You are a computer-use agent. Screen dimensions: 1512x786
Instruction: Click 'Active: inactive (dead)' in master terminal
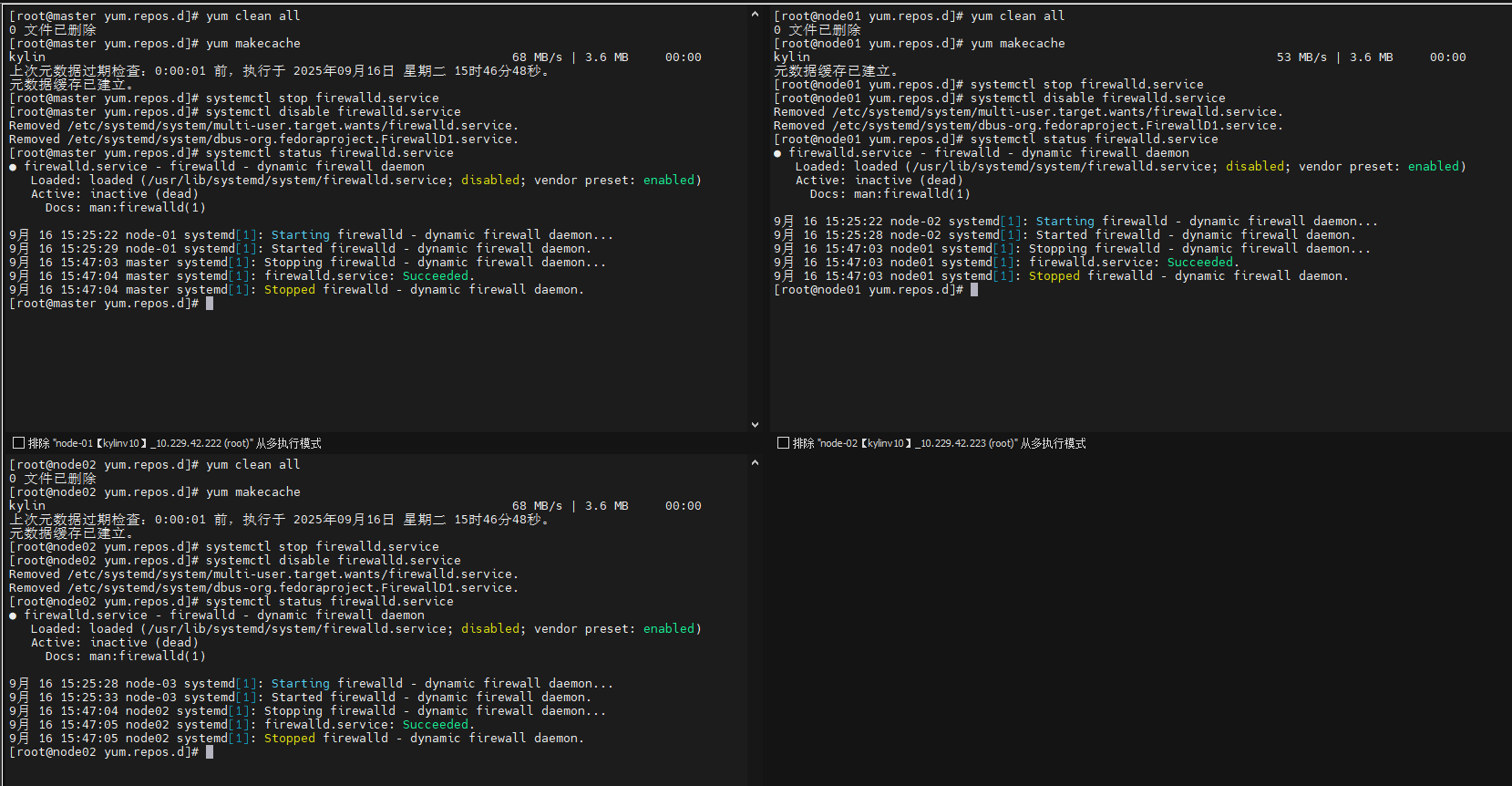[115, 194]
